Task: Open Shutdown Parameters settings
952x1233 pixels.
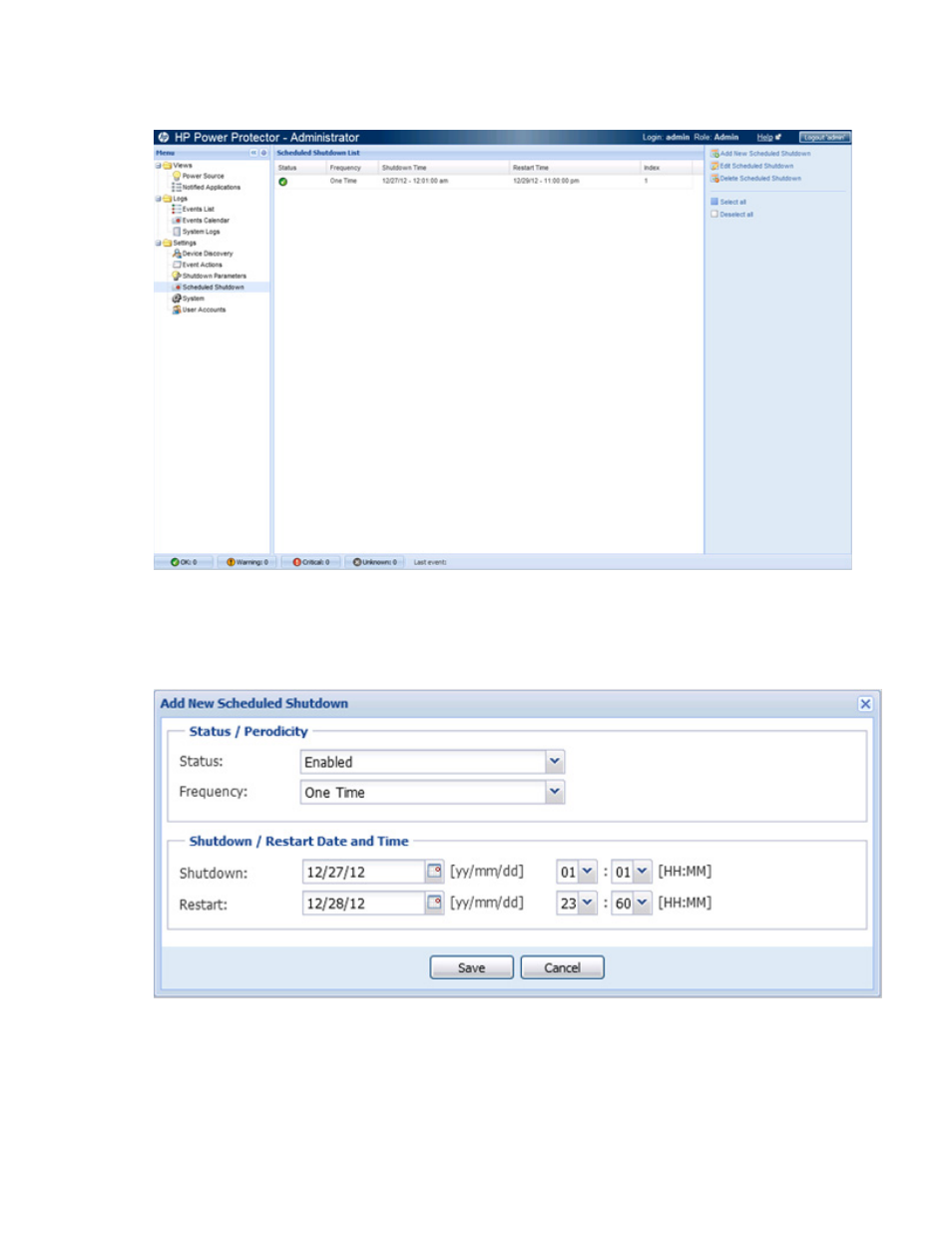Action: [214, 276]
